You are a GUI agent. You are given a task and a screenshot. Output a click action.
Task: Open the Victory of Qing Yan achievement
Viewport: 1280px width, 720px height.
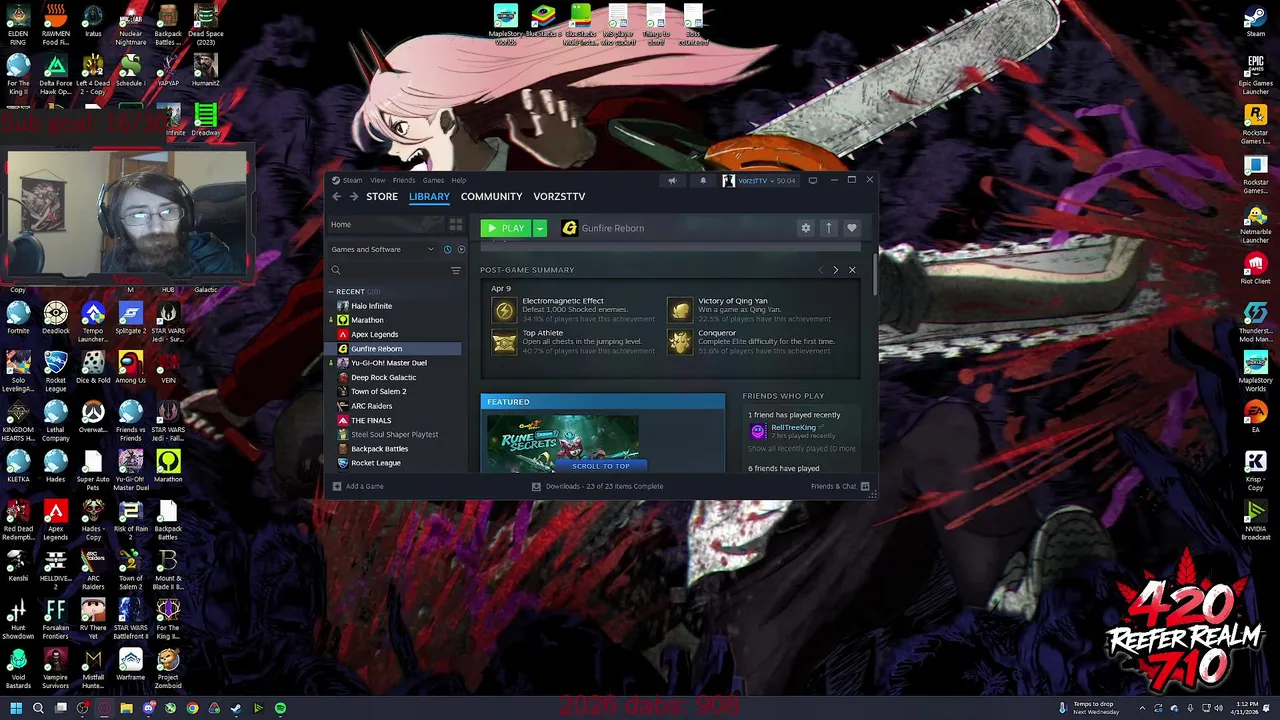coord(750,310)
